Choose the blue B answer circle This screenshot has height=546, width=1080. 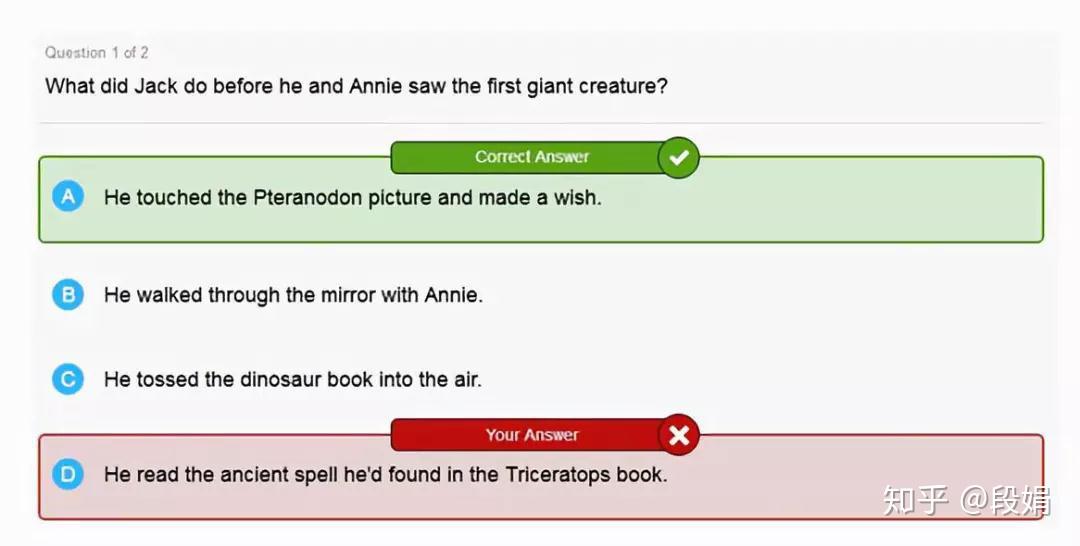tap(68, 295)
